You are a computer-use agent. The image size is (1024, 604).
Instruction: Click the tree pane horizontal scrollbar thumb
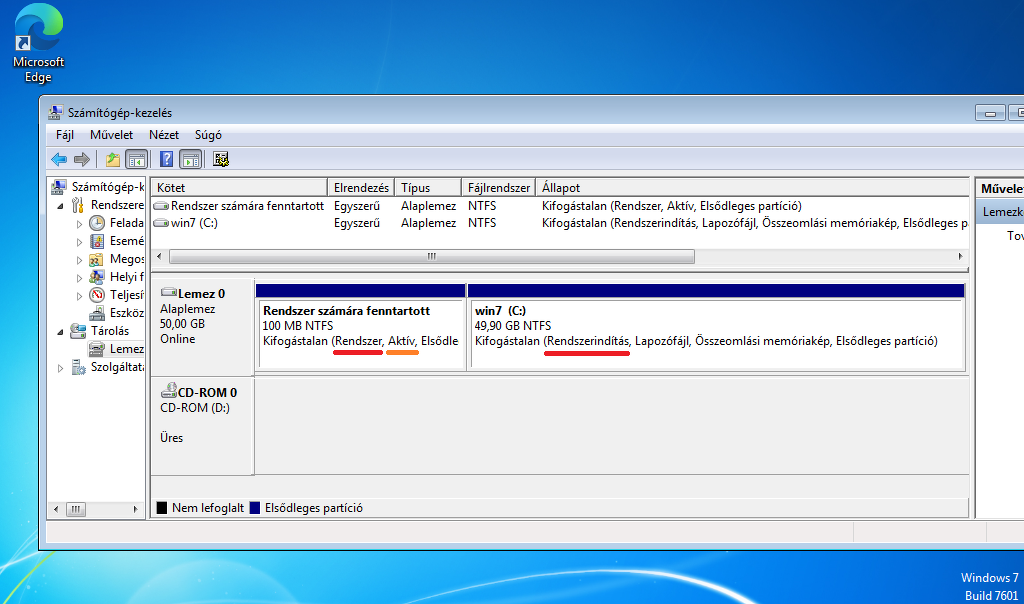point(76,509)
